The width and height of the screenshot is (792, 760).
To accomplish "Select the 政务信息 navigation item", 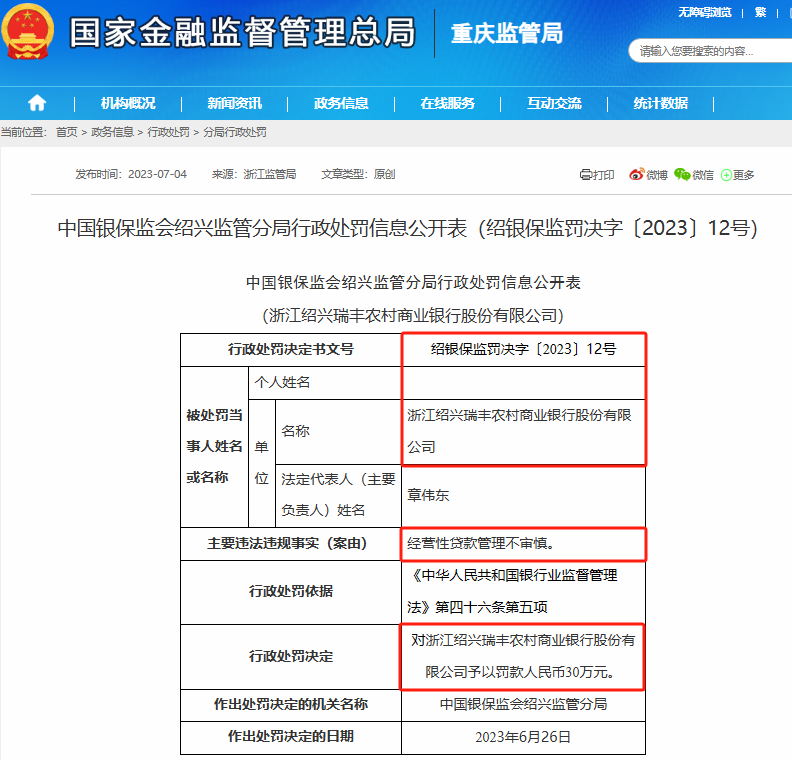I will click(341, 103).
